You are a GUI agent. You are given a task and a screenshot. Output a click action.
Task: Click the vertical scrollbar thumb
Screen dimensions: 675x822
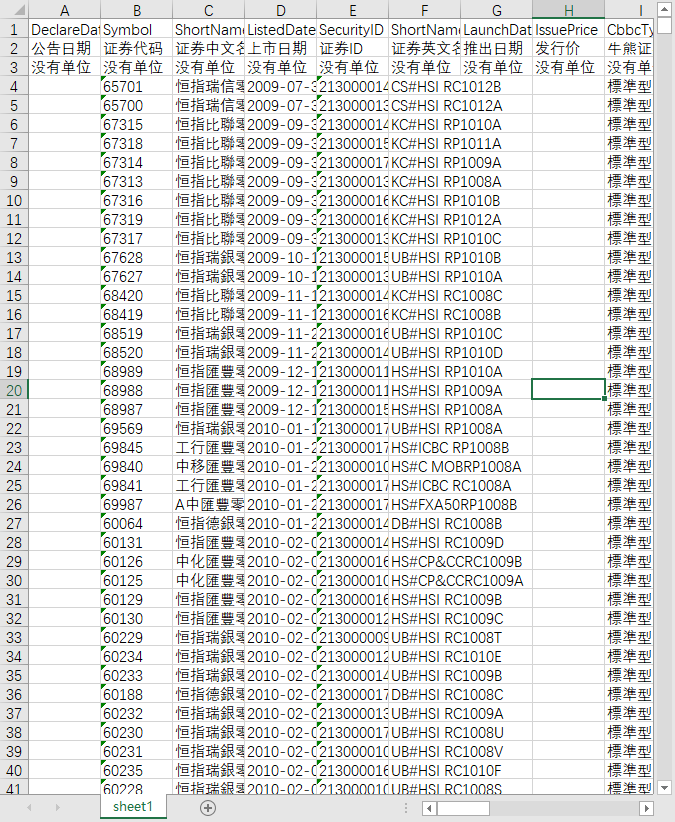click(664, 25)
